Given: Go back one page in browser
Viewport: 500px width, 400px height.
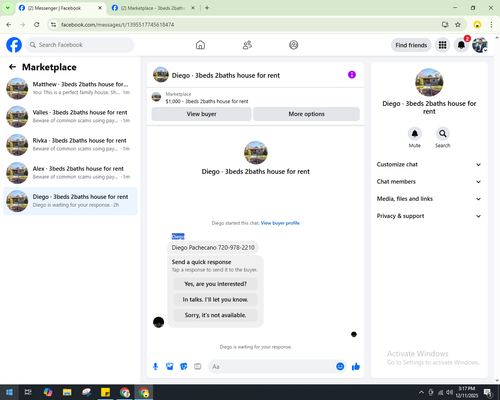Looking at the screenshot, I should pos(9,25).
